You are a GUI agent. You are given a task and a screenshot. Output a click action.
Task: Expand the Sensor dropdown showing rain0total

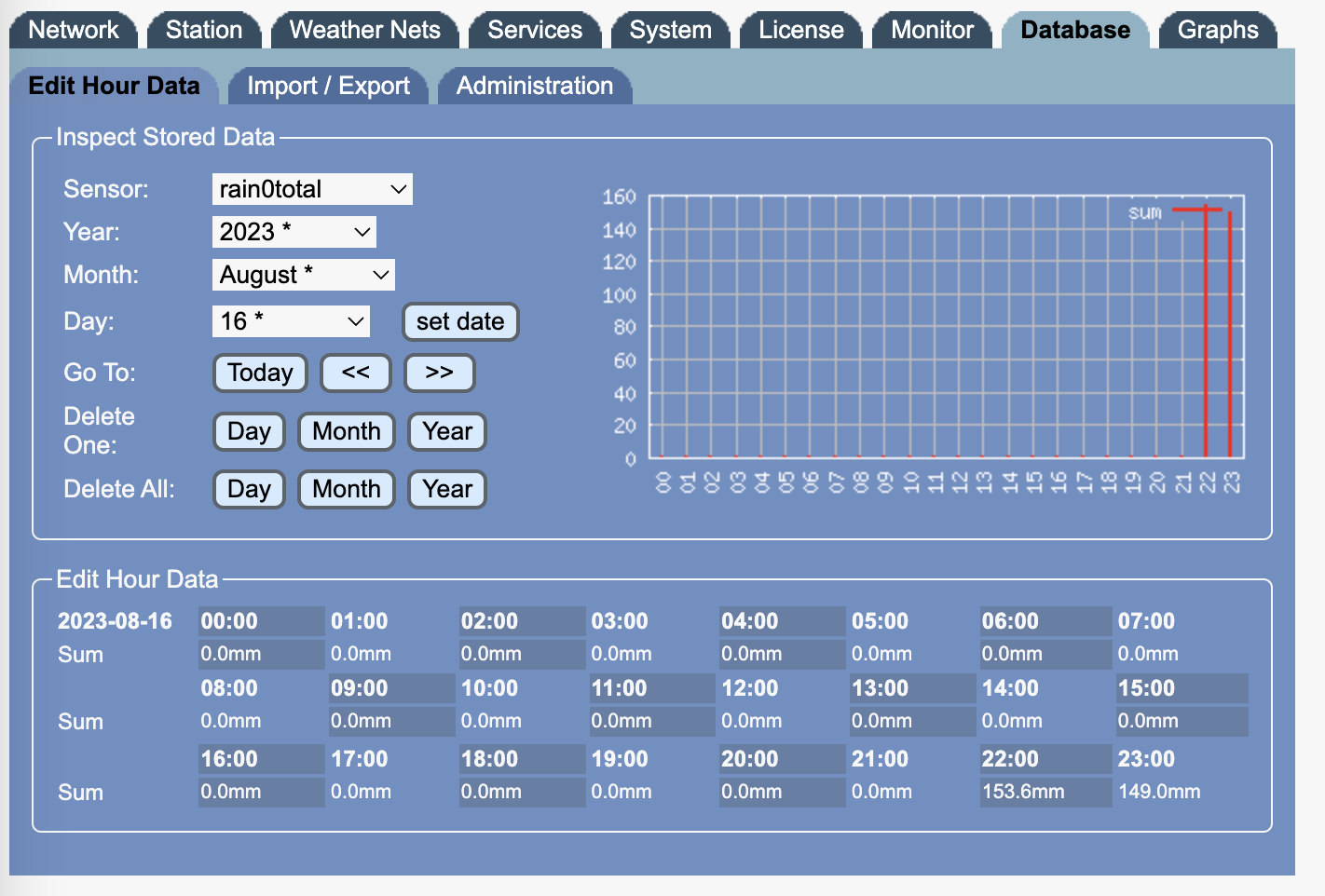pyautogui.click(x=312, y=189)
